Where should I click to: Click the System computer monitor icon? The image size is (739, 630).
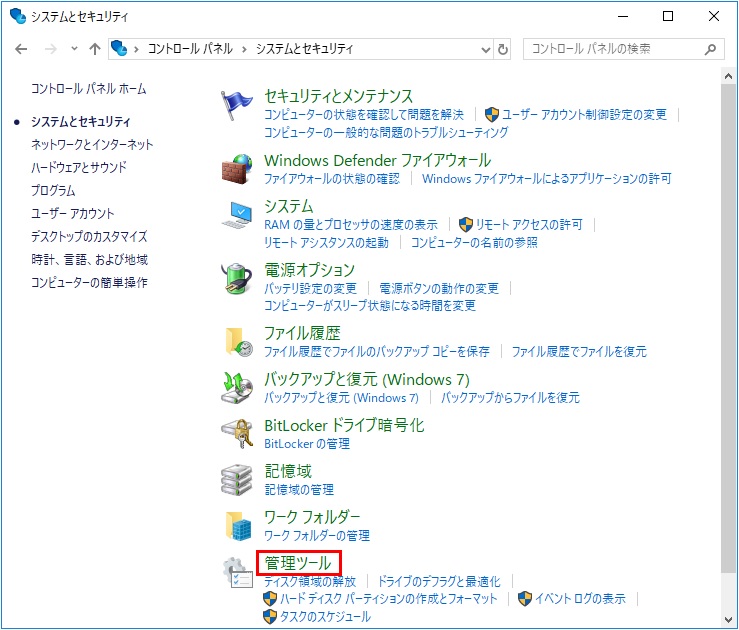237,215
